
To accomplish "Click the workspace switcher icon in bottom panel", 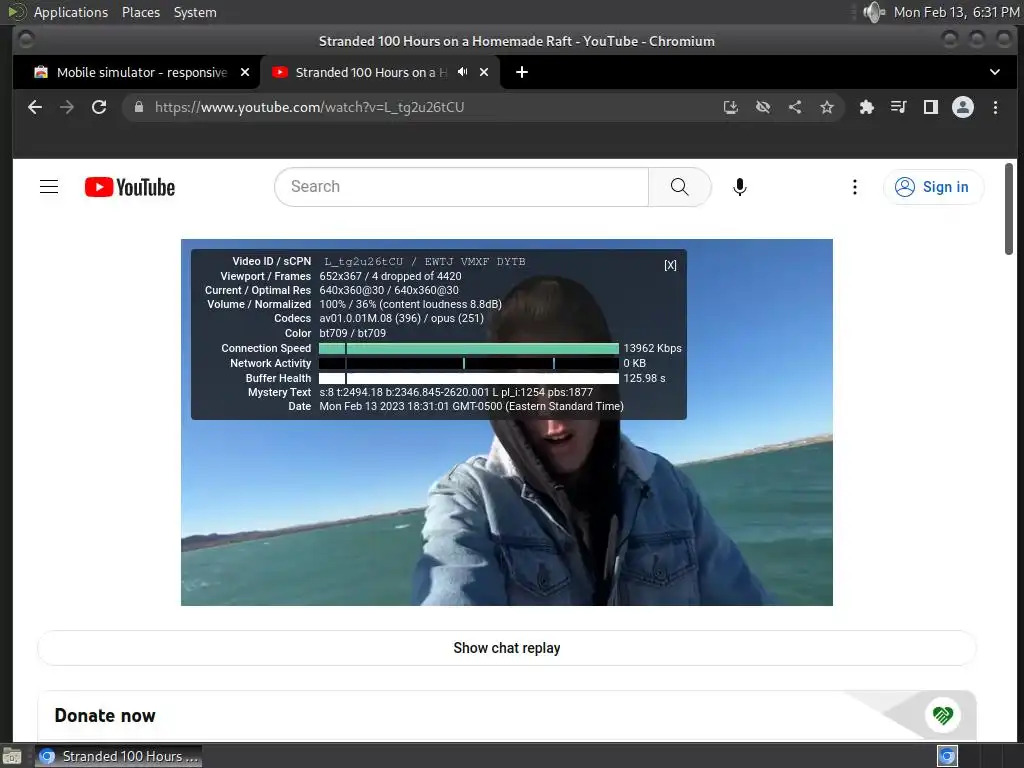I will 947,756.
